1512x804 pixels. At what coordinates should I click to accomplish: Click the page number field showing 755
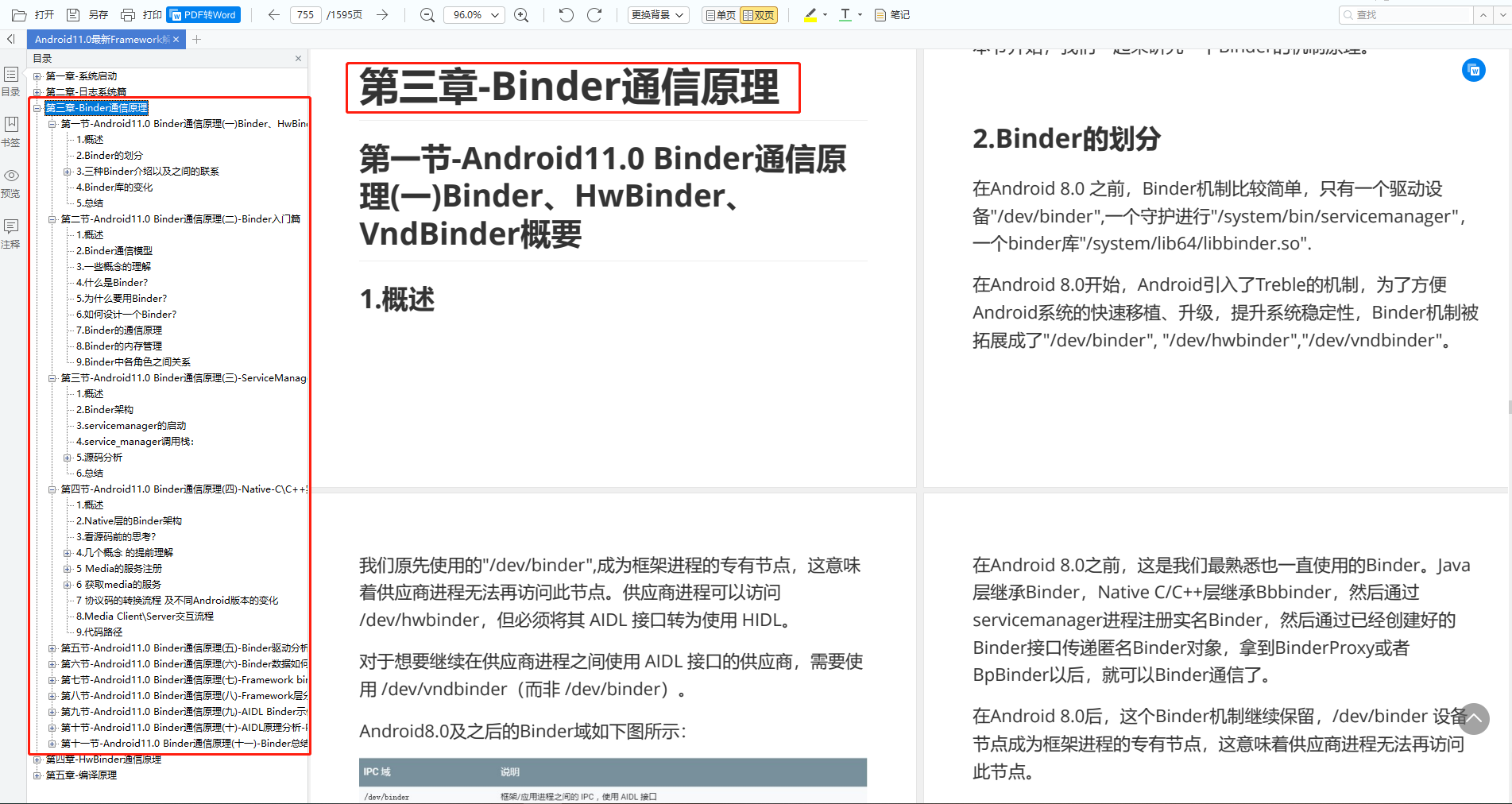306,14
